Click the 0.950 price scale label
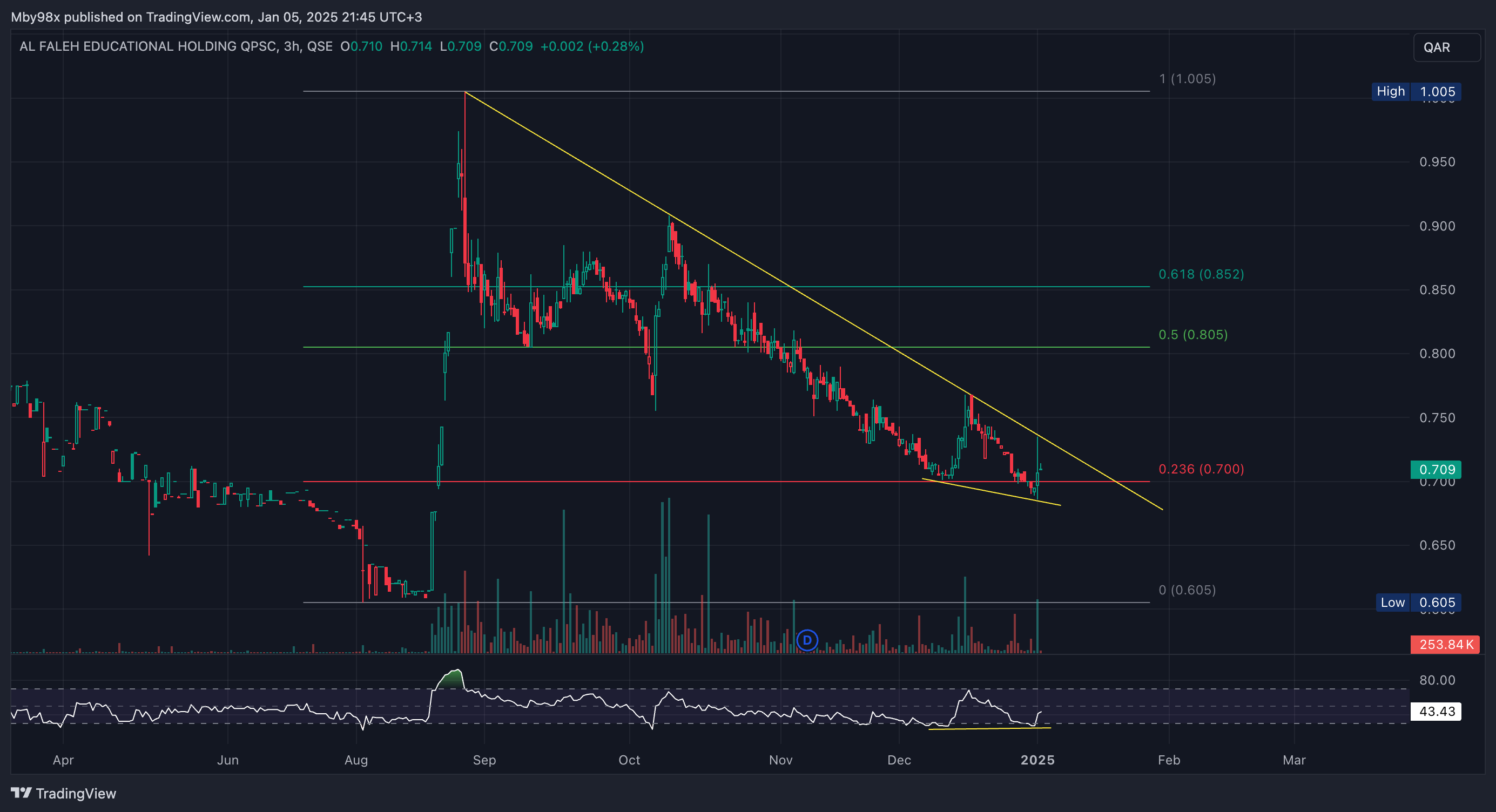1496x812 pixels. 1437,161
